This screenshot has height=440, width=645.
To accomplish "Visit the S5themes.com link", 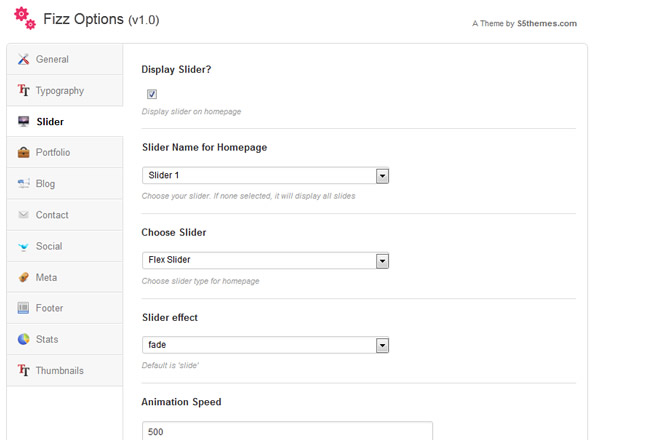I will (547, 23).
